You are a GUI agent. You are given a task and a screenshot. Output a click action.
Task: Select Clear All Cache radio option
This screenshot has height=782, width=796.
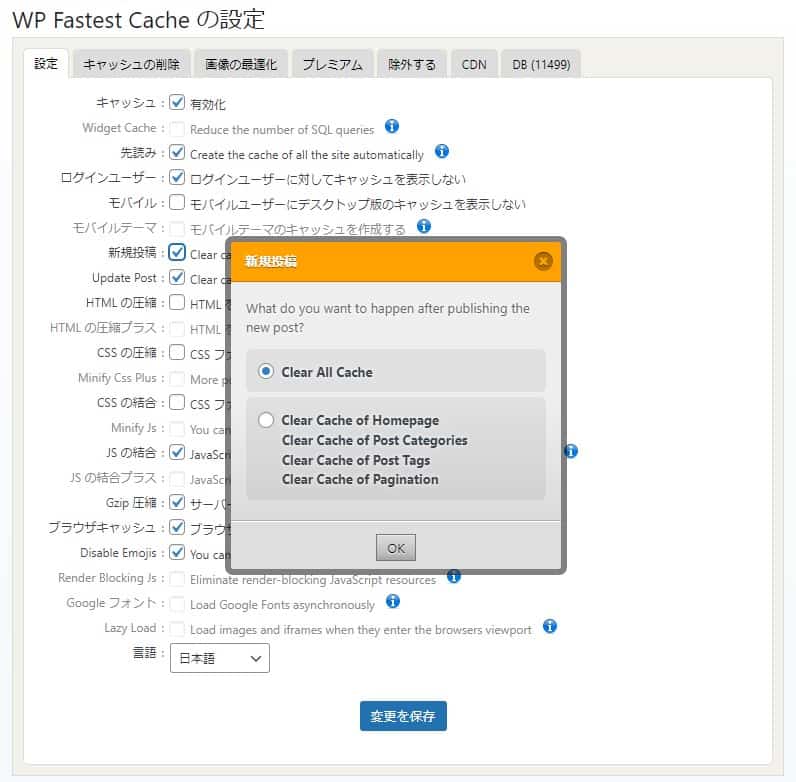[266, 371]
